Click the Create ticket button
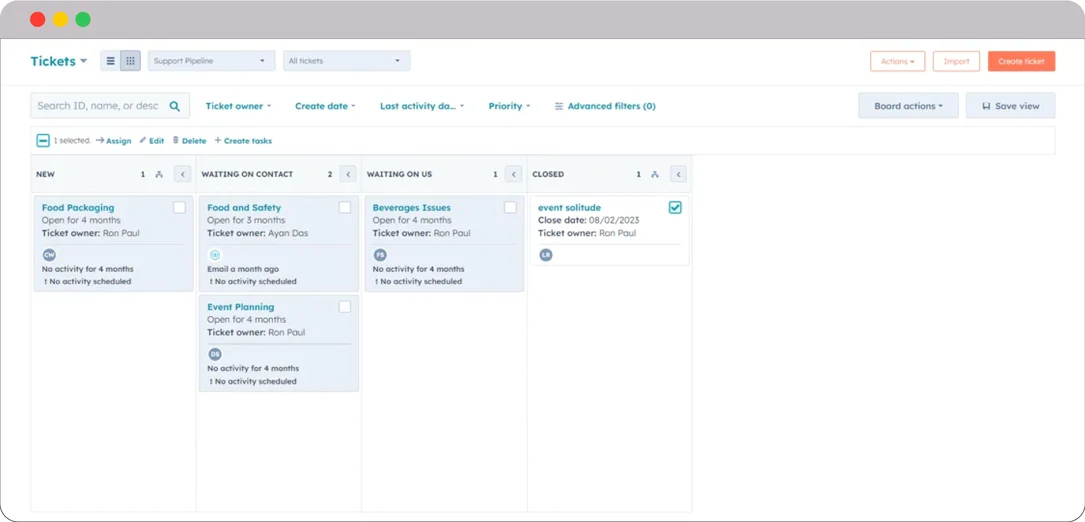The height and width of the screenshot is (522, 1085). coord(1021,61)
